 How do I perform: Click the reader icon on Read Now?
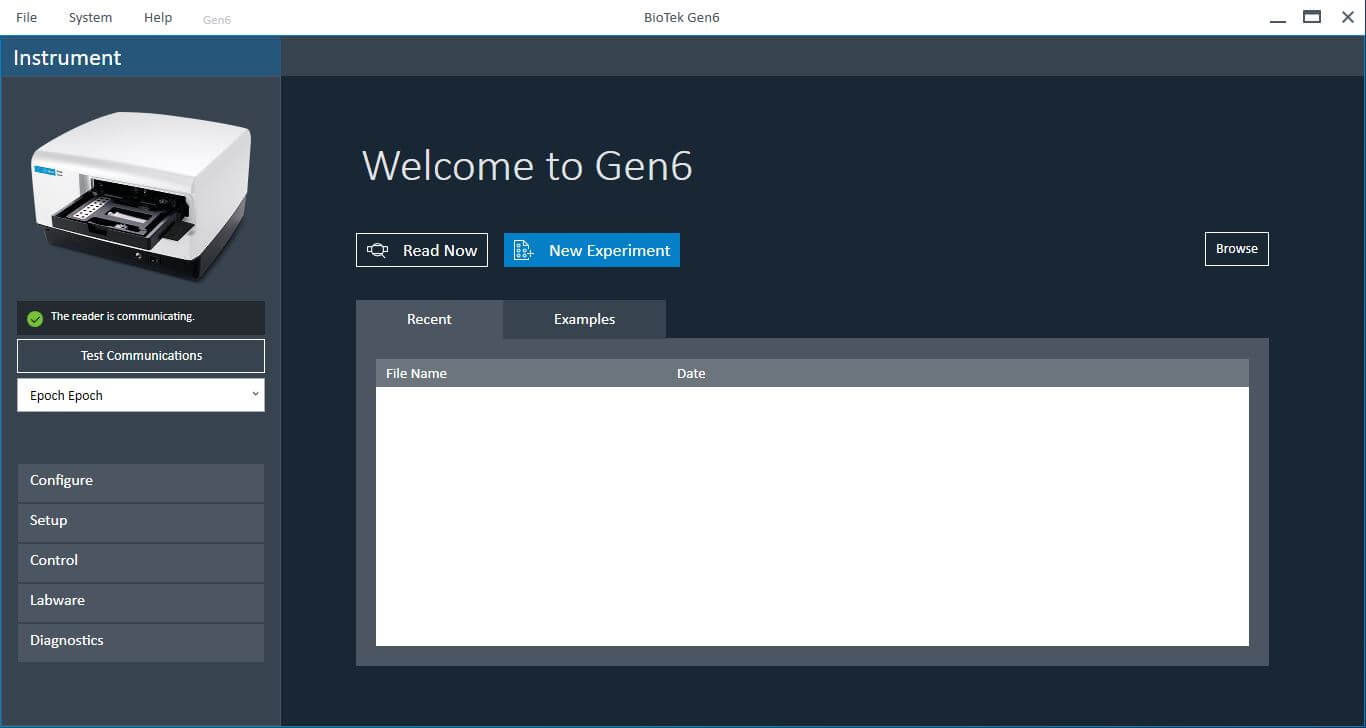point(378,250)
